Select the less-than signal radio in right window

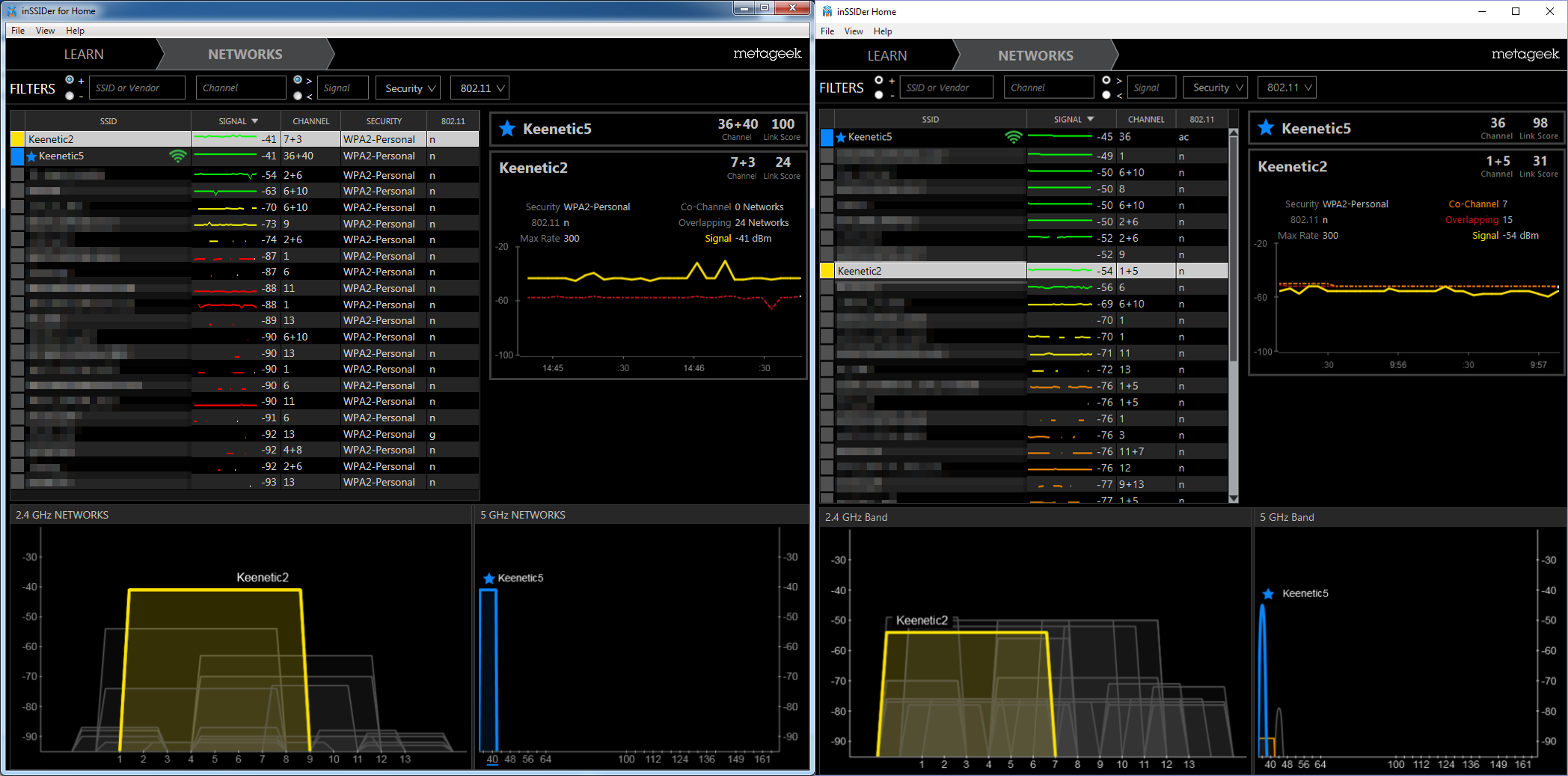(x=1106, y=95)
